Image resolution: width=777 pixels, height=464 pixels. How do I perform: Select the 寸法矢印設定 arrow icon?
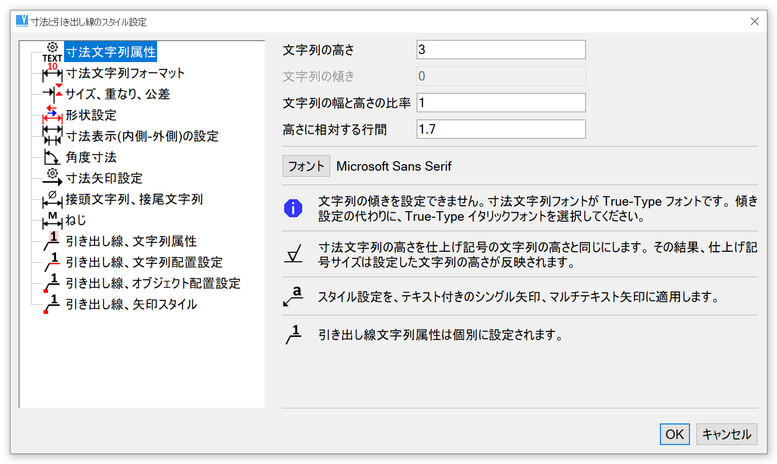pyautogui.click(x=52, y=178)
